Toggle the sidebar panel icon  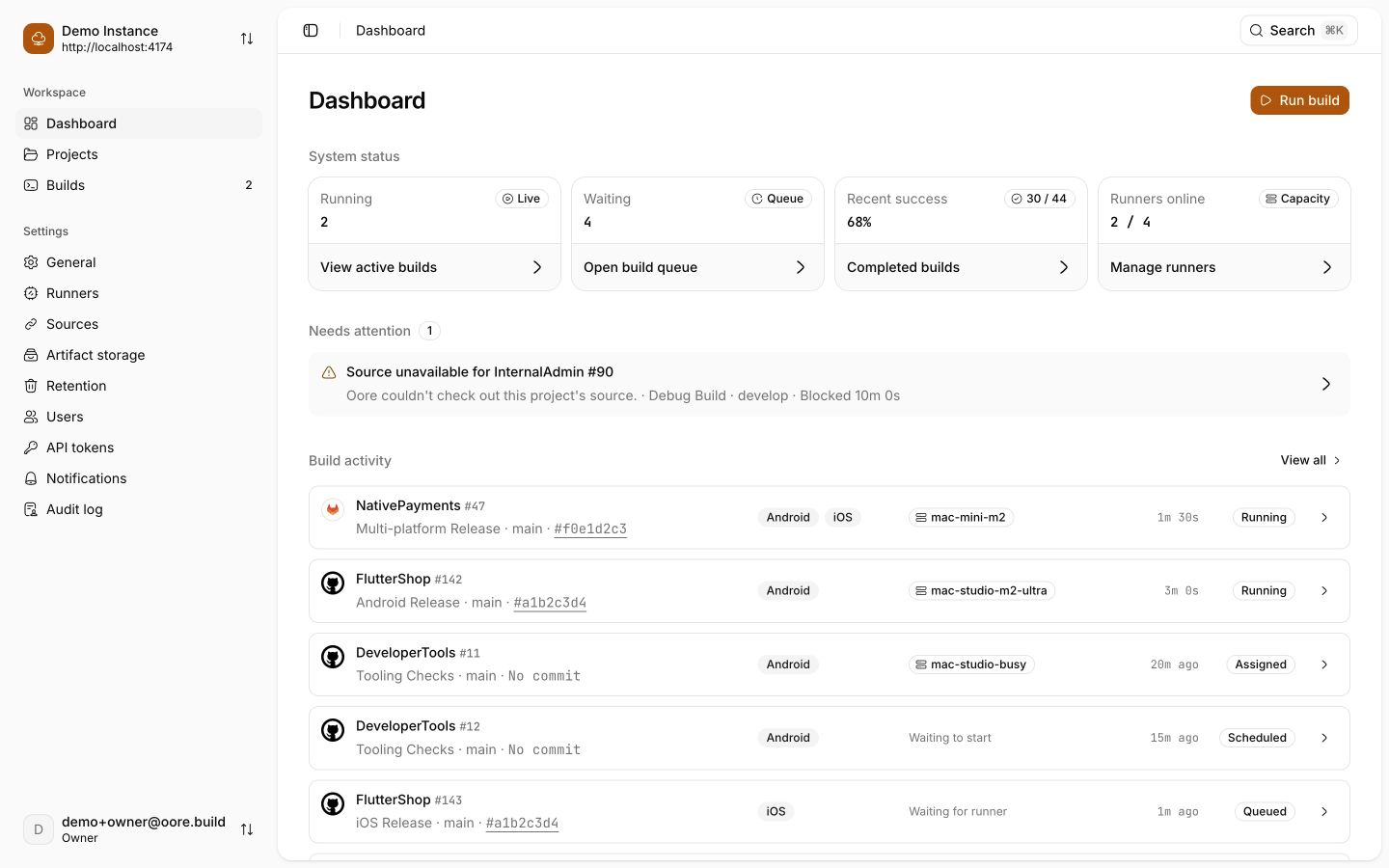point(311,31)
